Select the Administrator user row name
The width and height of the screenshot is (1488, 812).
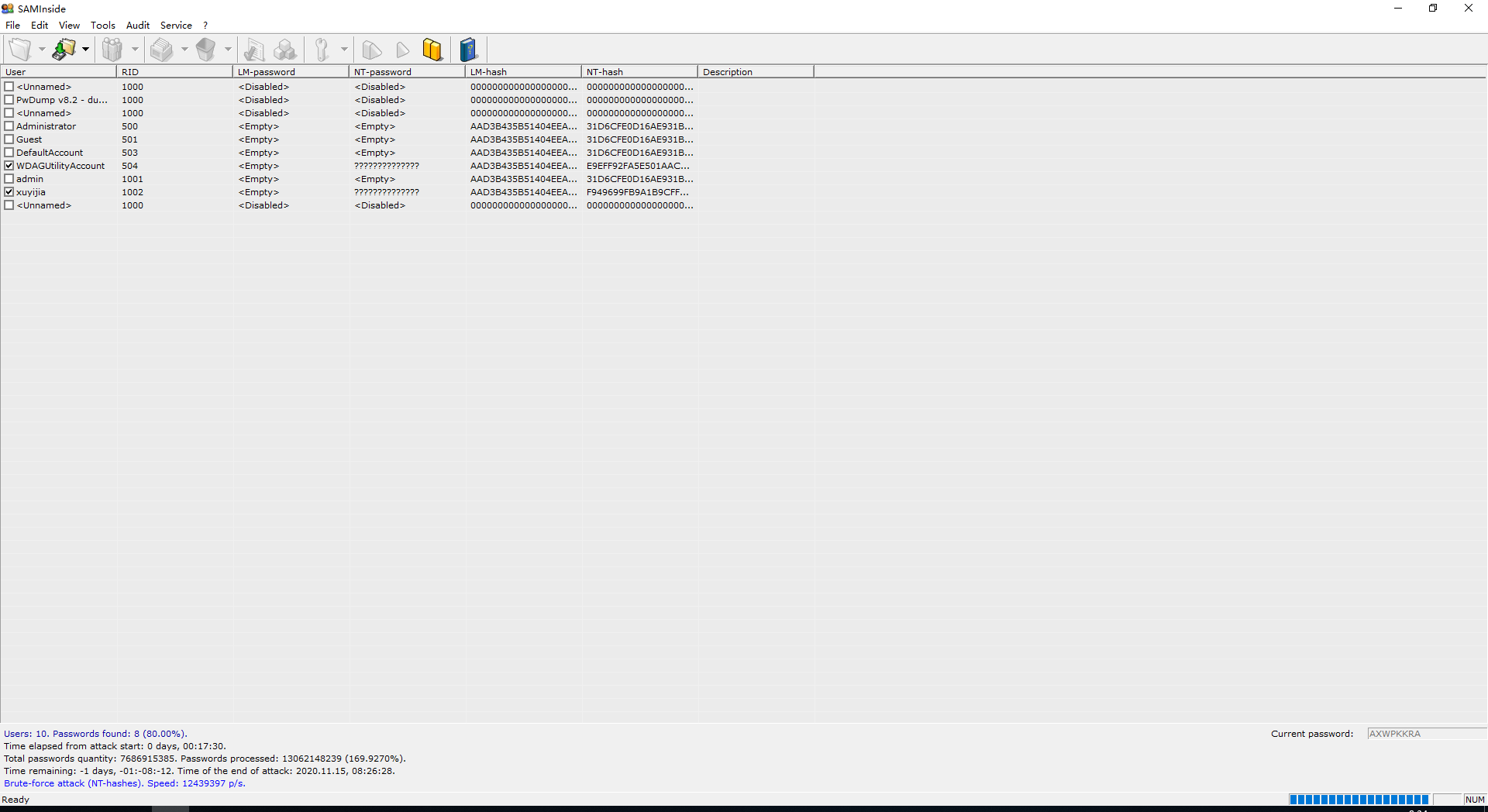46,126
